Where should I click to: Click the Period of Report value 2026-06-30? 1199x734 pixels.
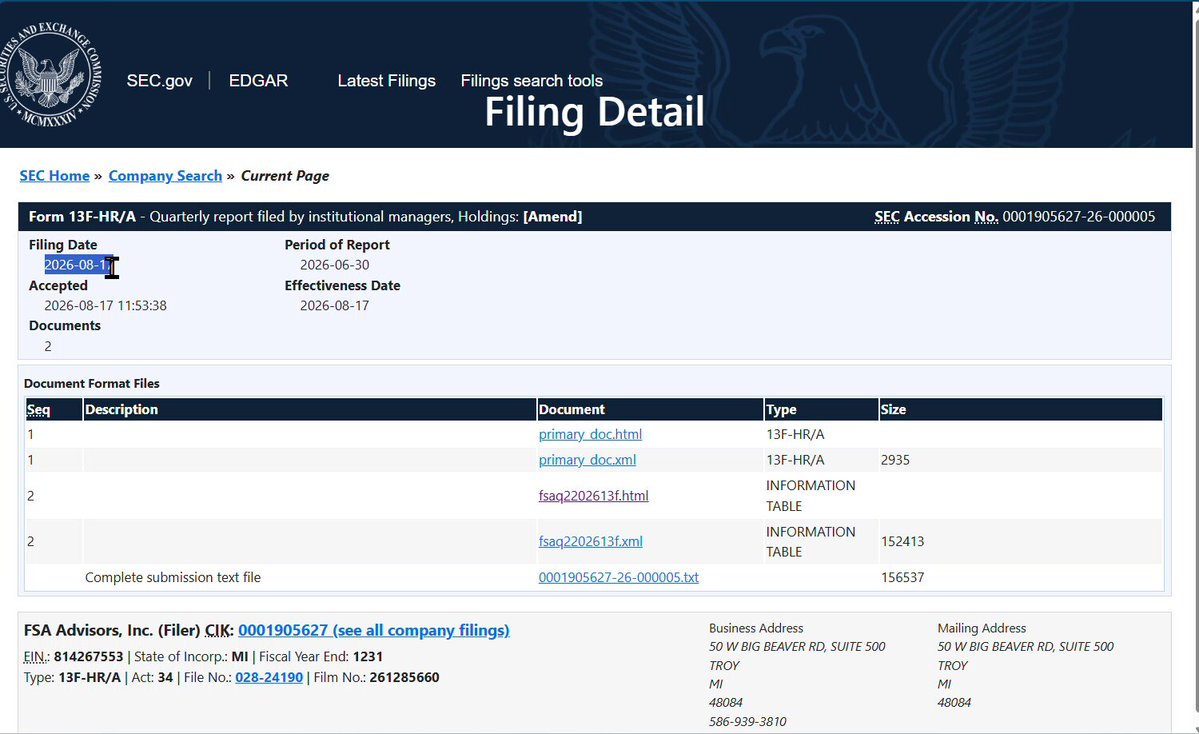[x=334, y=265]
